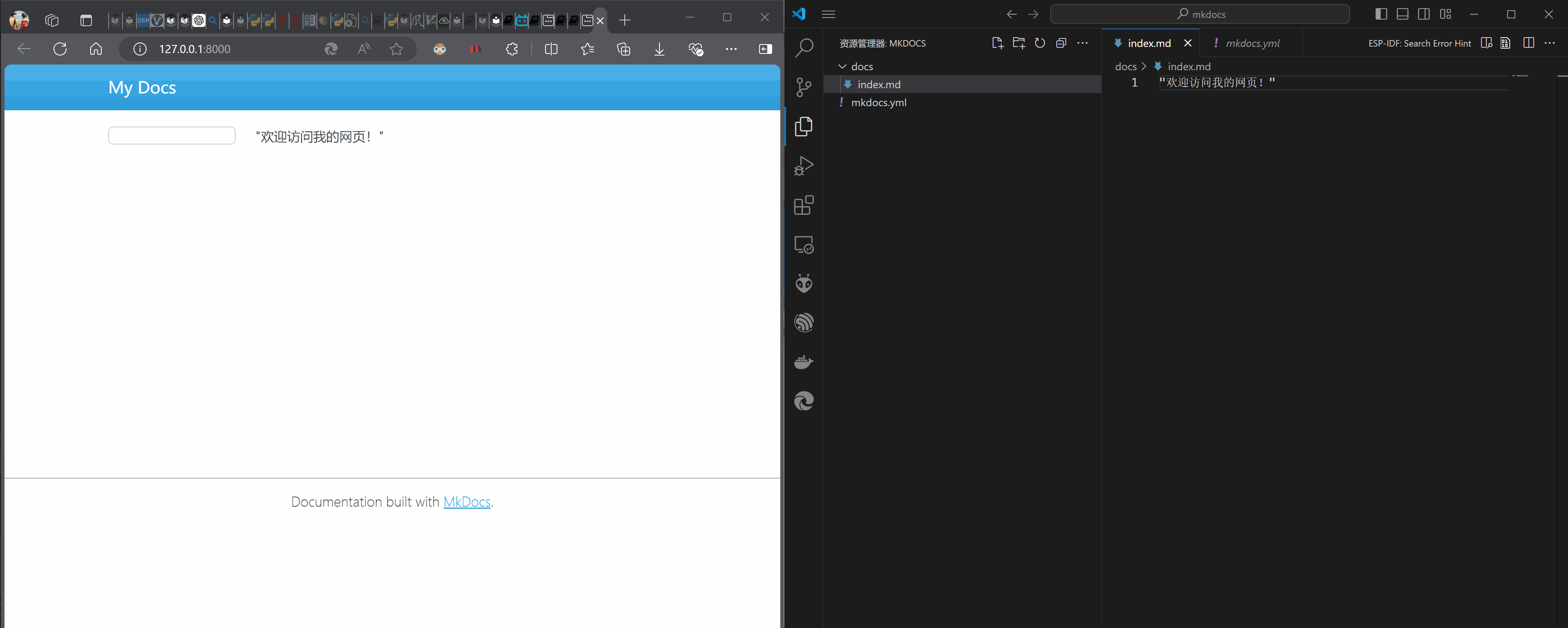Toggle the primary side bar
This screenshot has height=628, width=1568.
(x=1381, y=14)
